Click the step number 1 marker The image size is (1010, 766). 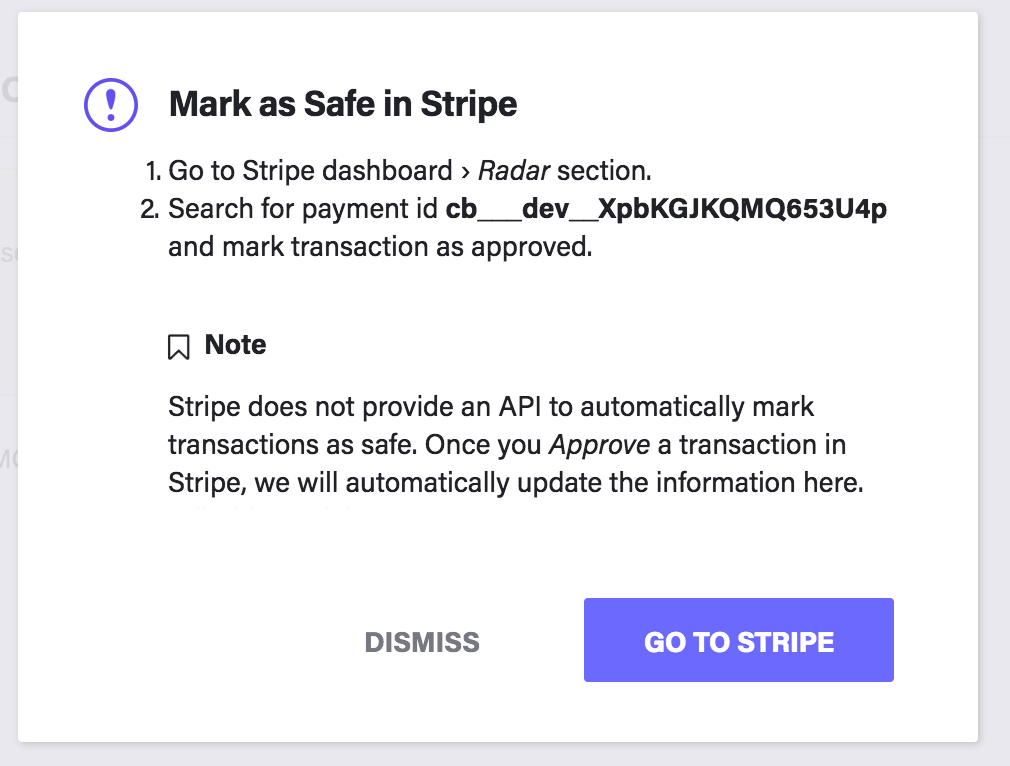[152, 171]
